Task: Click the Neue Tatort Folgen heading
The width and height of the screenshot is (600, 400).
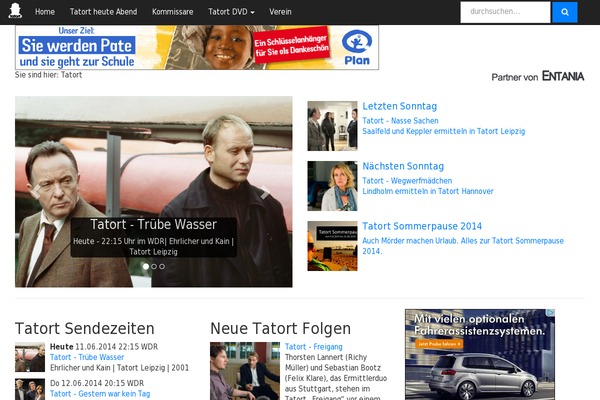Action: click(280, 328)
